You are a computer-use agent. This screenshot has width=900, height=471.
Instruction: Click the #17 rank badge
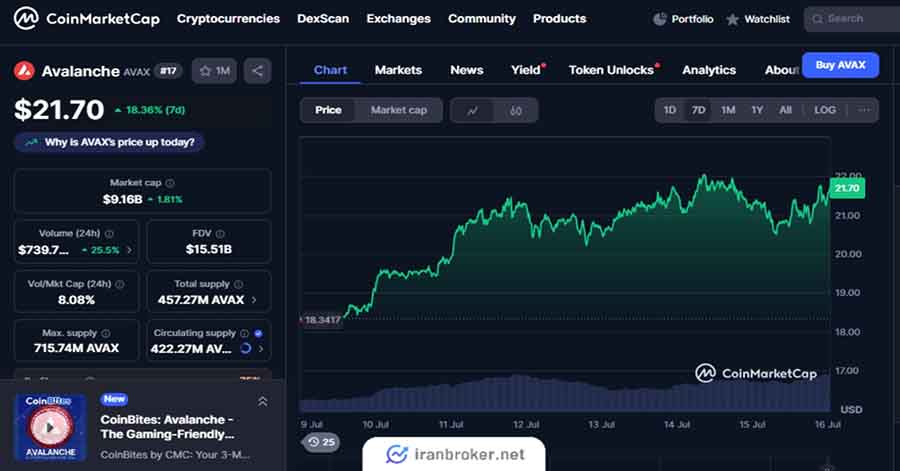click(x=168, y=71)
